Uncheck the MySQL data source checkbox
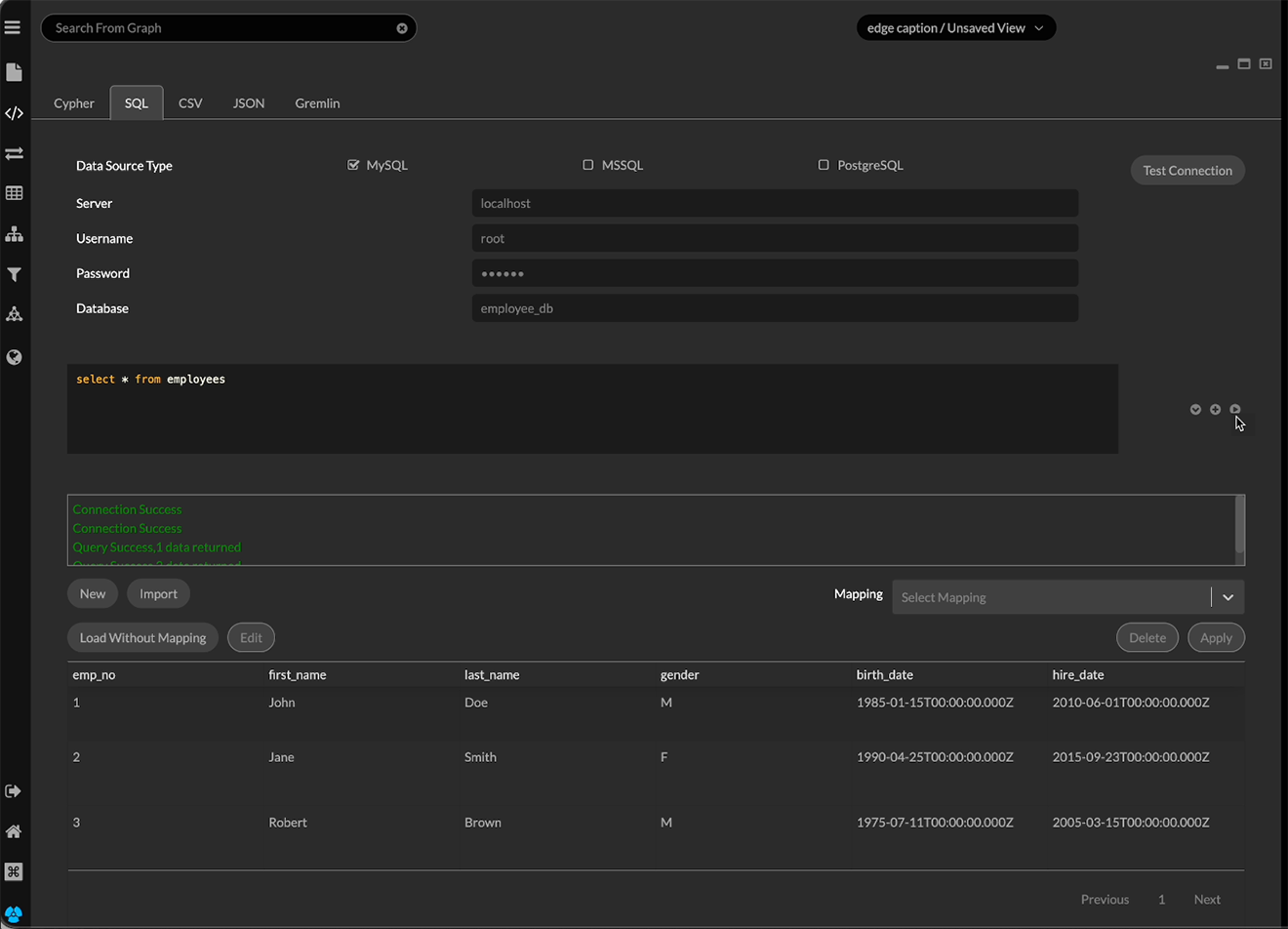 353,165
